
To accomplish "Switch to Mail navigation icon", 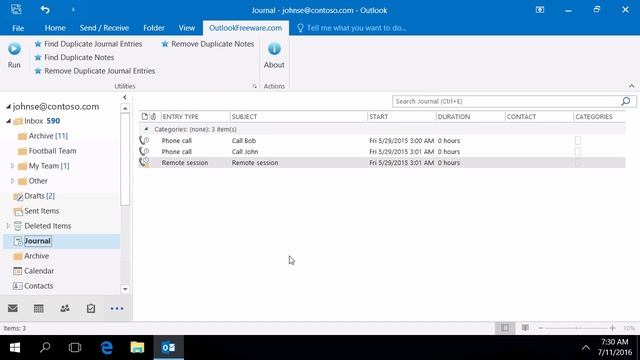I will pos(13,308).
